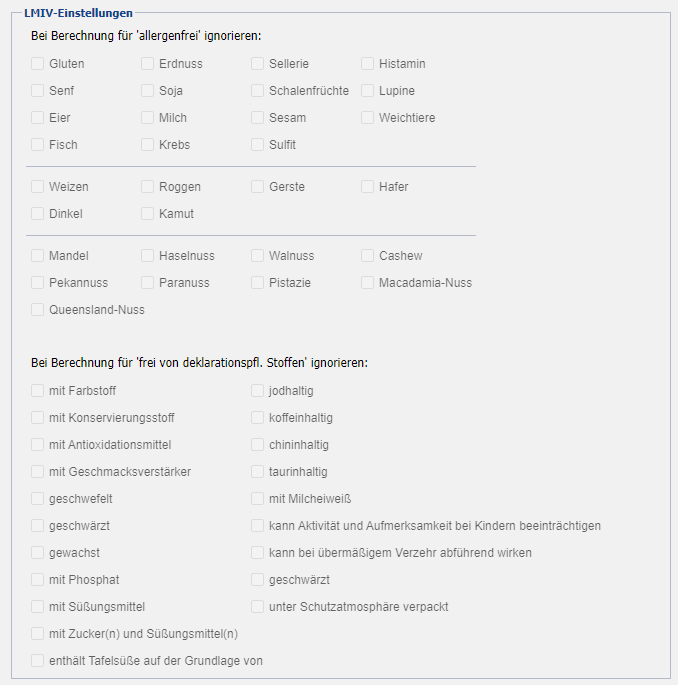Check 'unter Schutzatmosphäre verpackt' option

click(x=258, y=607)
